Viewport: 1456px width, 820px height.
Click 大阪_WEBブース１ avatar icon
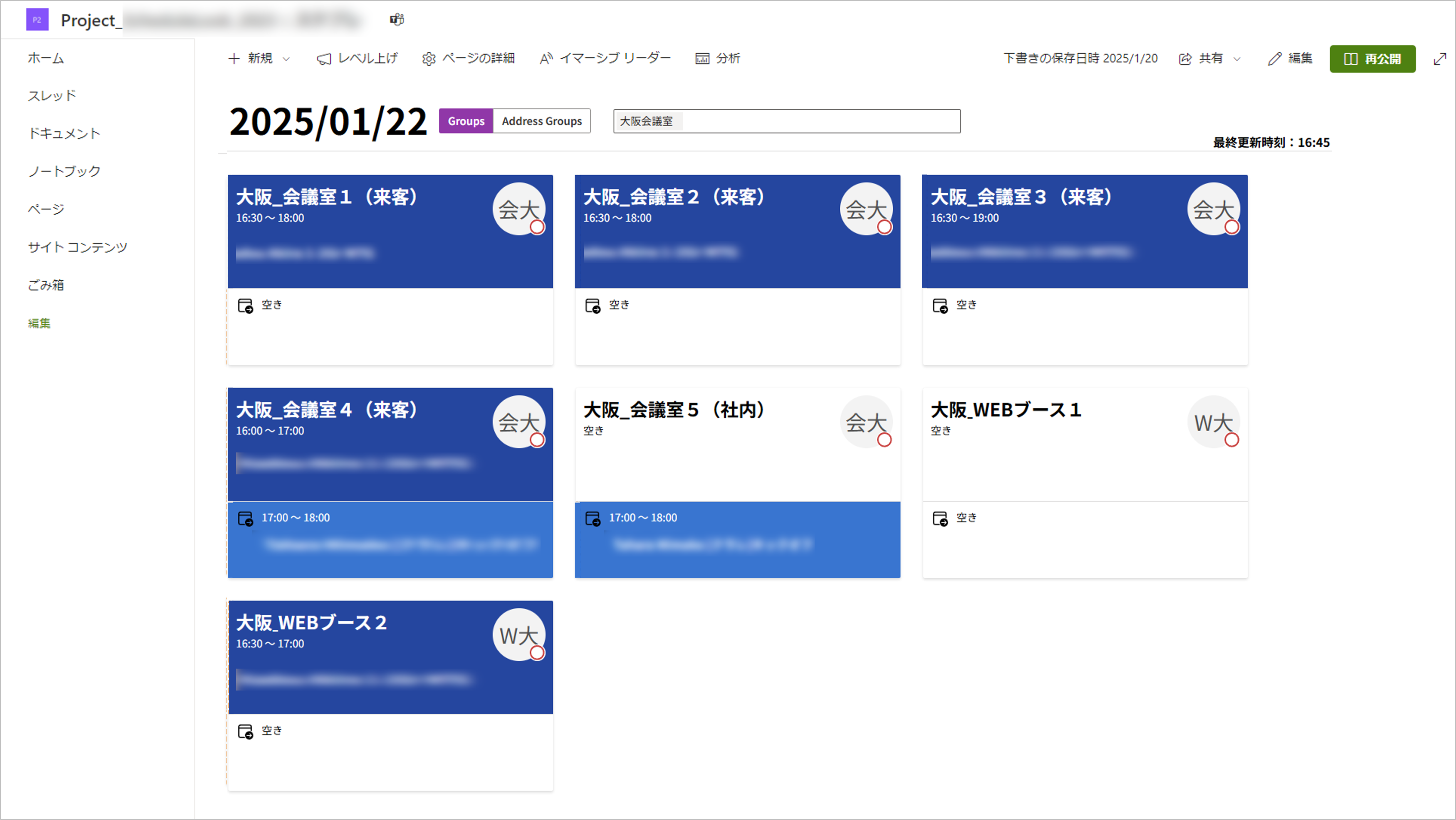click(1213, 421)
